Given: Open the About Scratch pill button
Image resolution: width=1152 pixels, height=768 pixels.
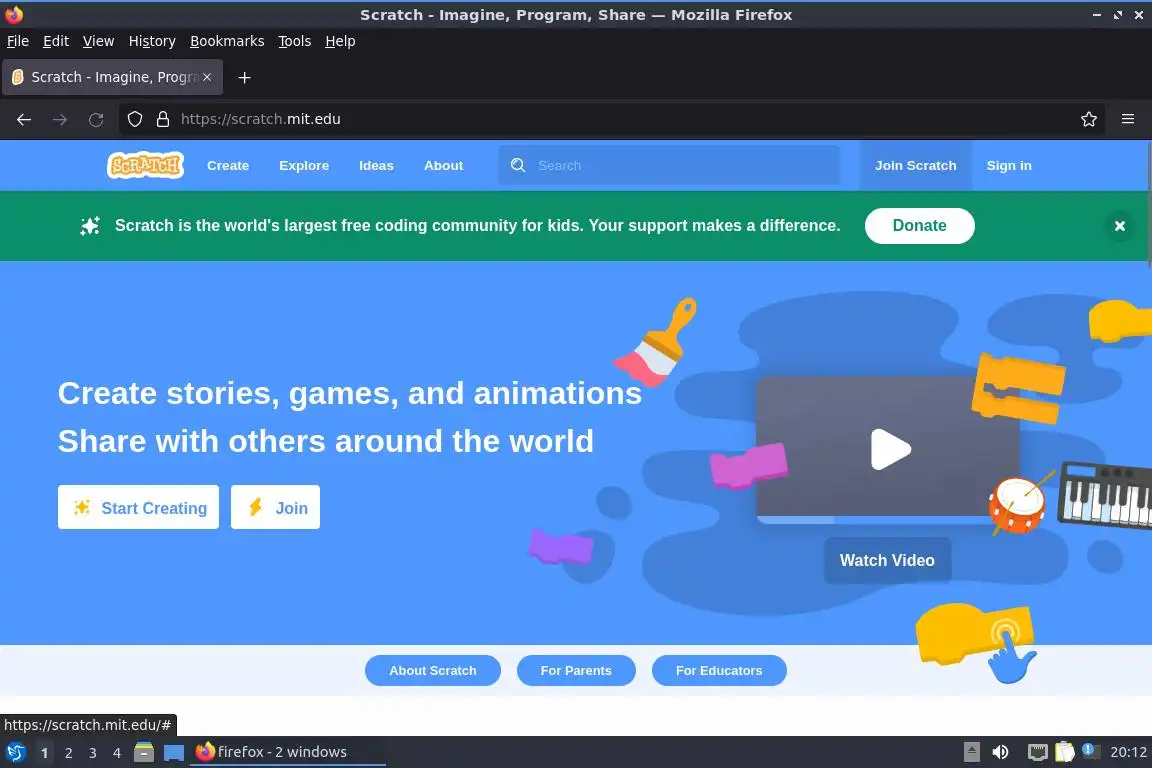Looking at the screenshot, I should [x=433, y=670].
